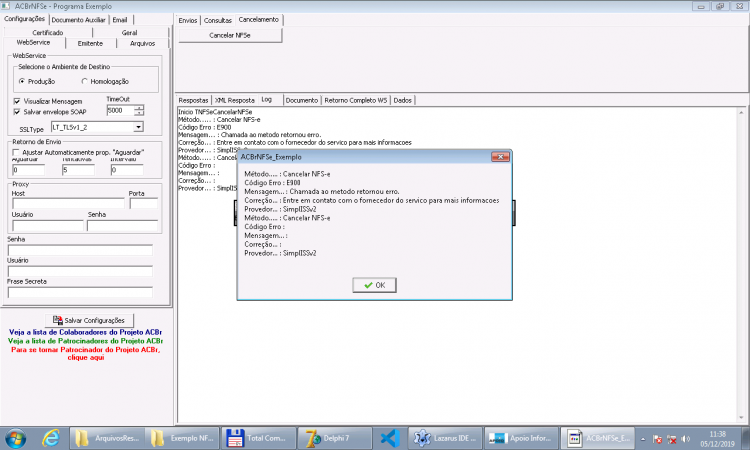Click the Aguardar value field
Image resolution: width=750 pixels, height=450 pixels.
point(29,170)
